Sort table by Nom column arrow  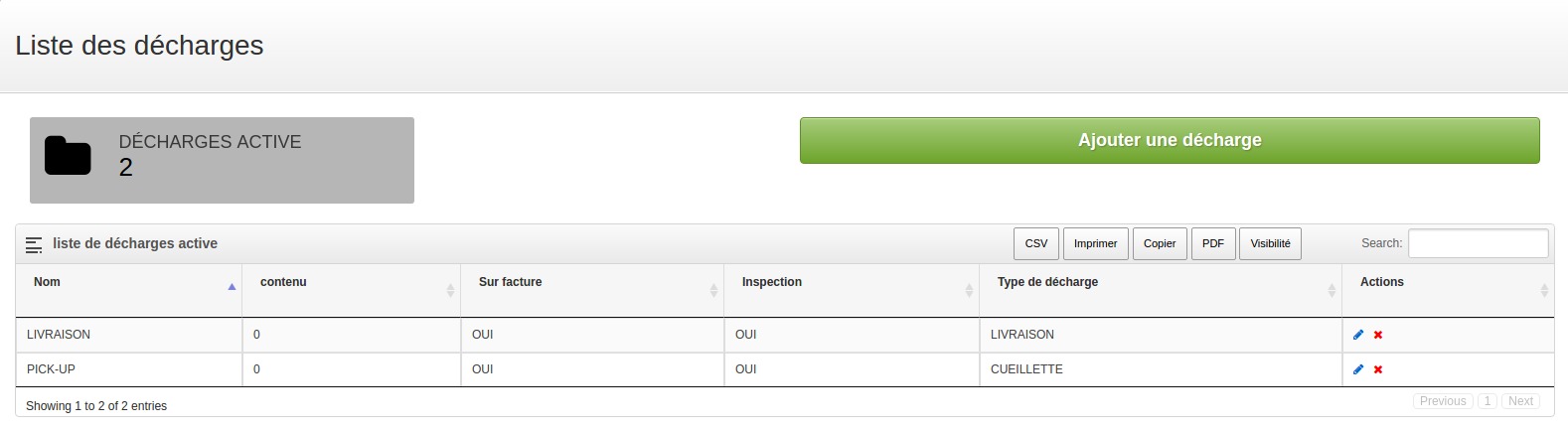232,286
